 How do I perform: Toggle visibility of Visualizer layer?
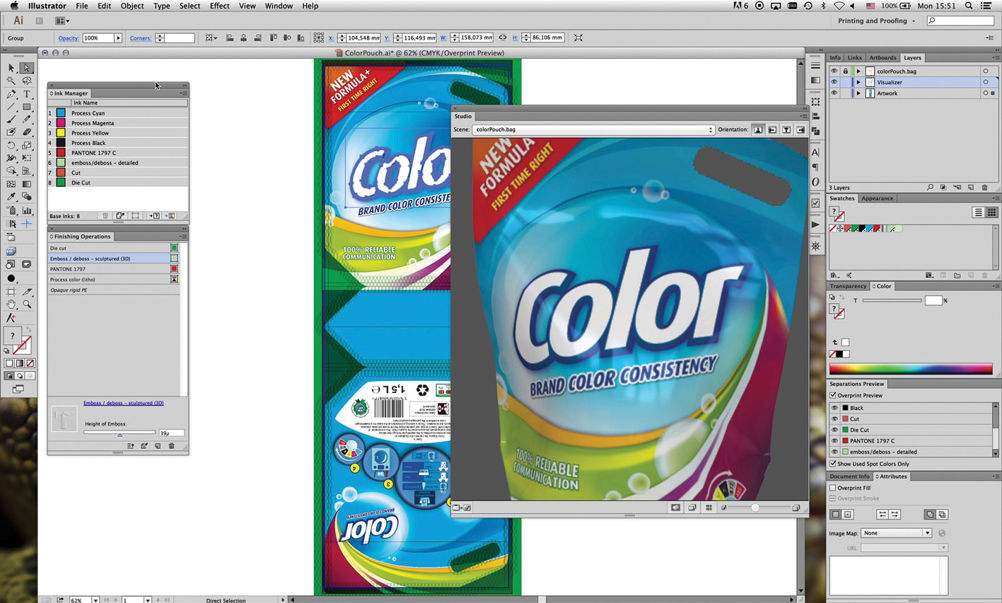pyautogui.click(x=834, y=82)
